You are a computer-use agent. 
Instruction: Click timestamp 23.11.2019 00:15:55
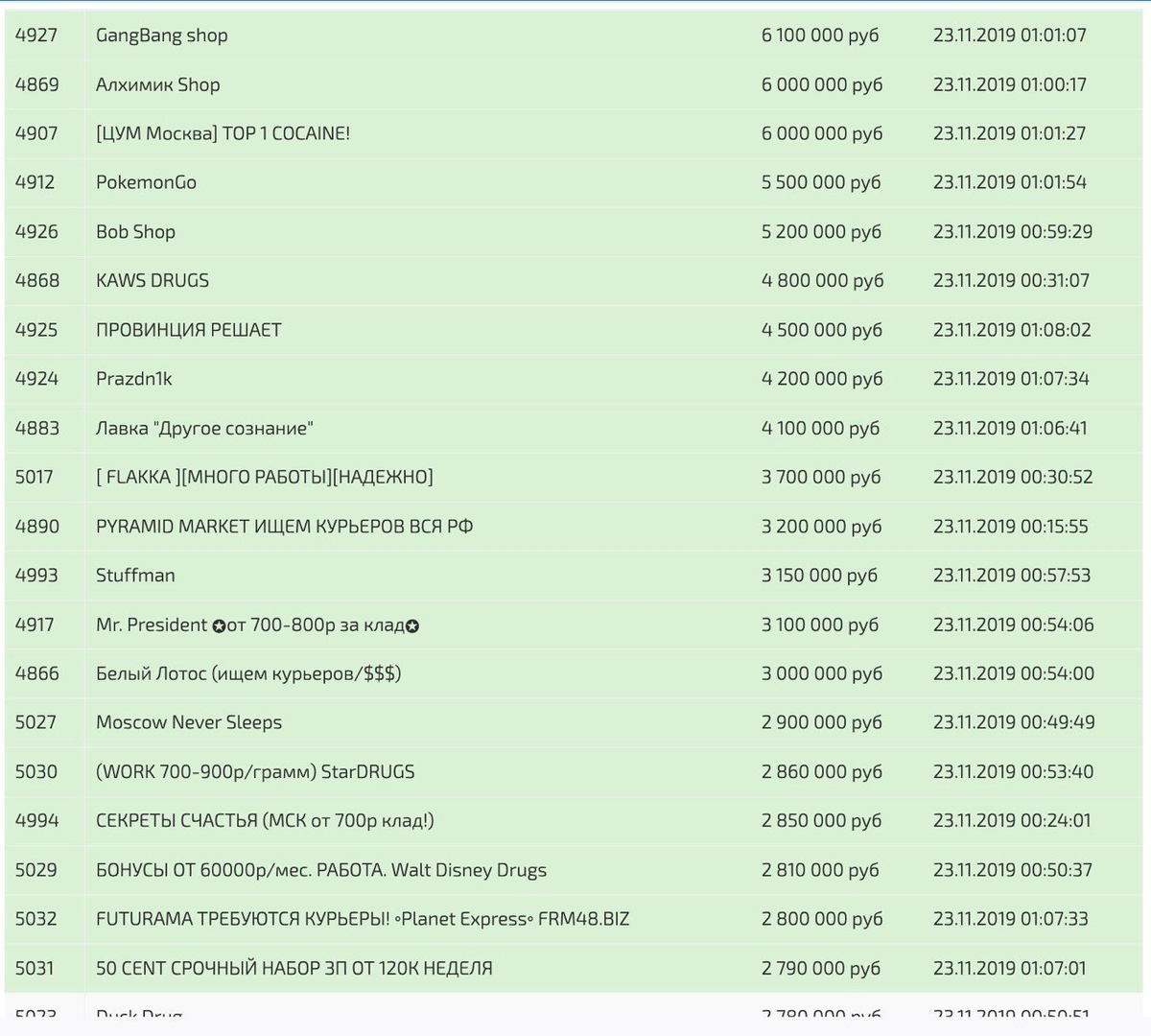1011,526
